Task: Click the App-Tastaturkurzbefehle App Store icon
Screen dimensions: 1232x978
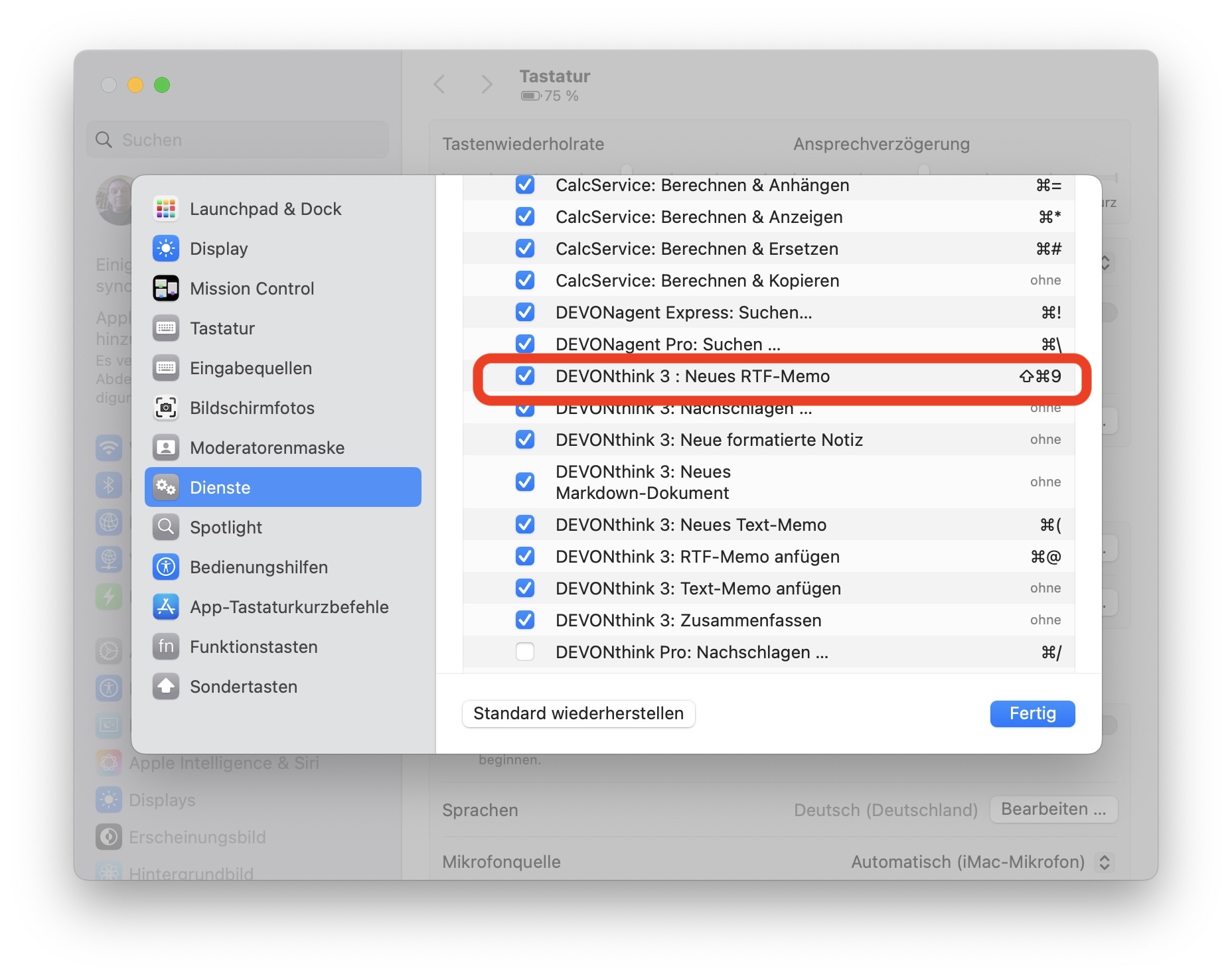Action: click(x=166, y=607)
